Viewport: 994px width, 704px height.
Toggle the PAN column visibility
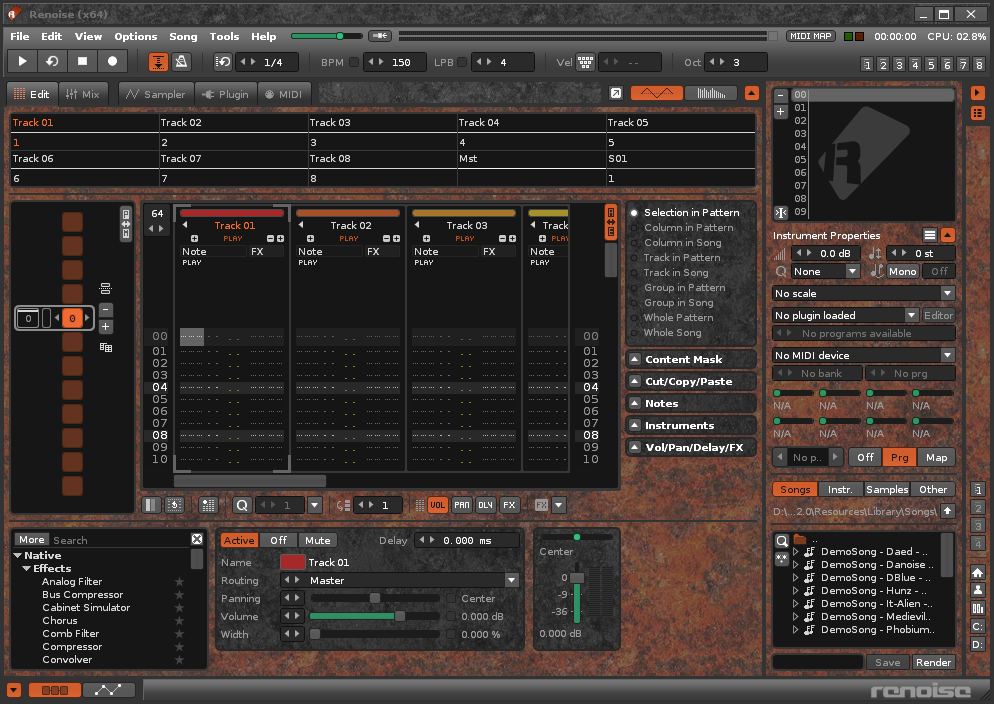click(x=462, y=505)
